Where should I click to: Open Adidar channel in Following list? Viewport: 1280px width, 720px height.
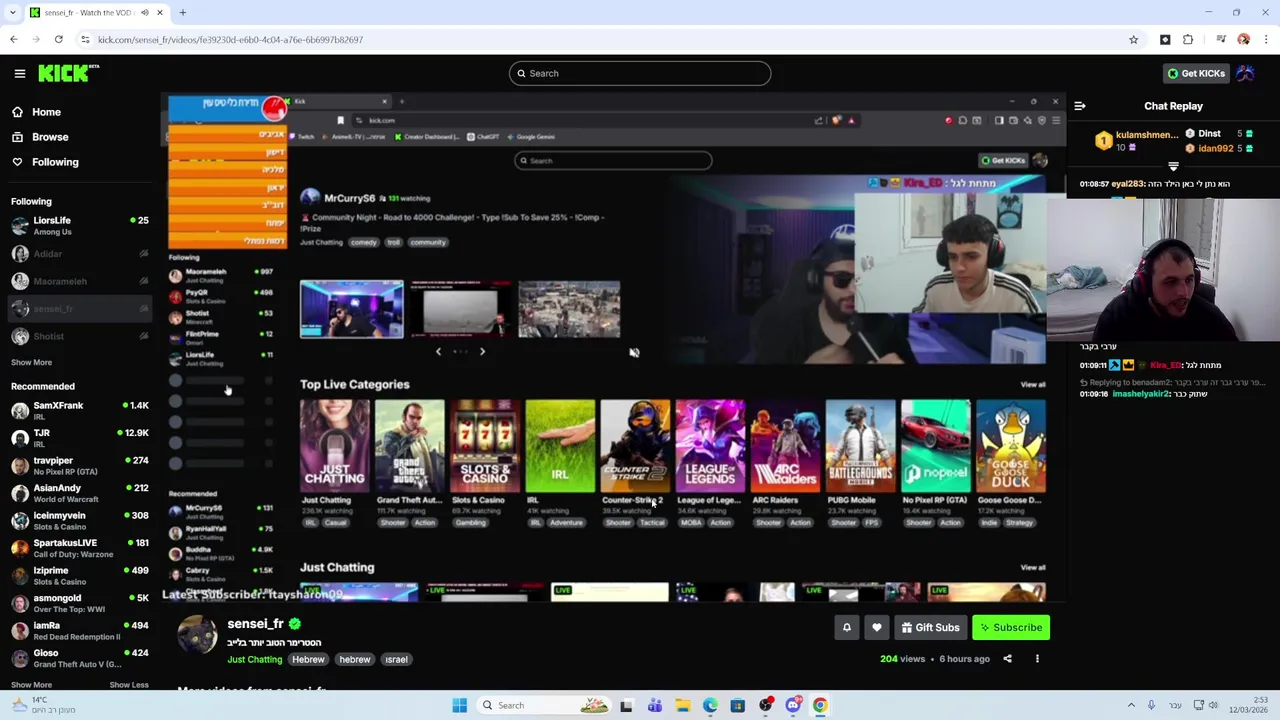point(80,254)
